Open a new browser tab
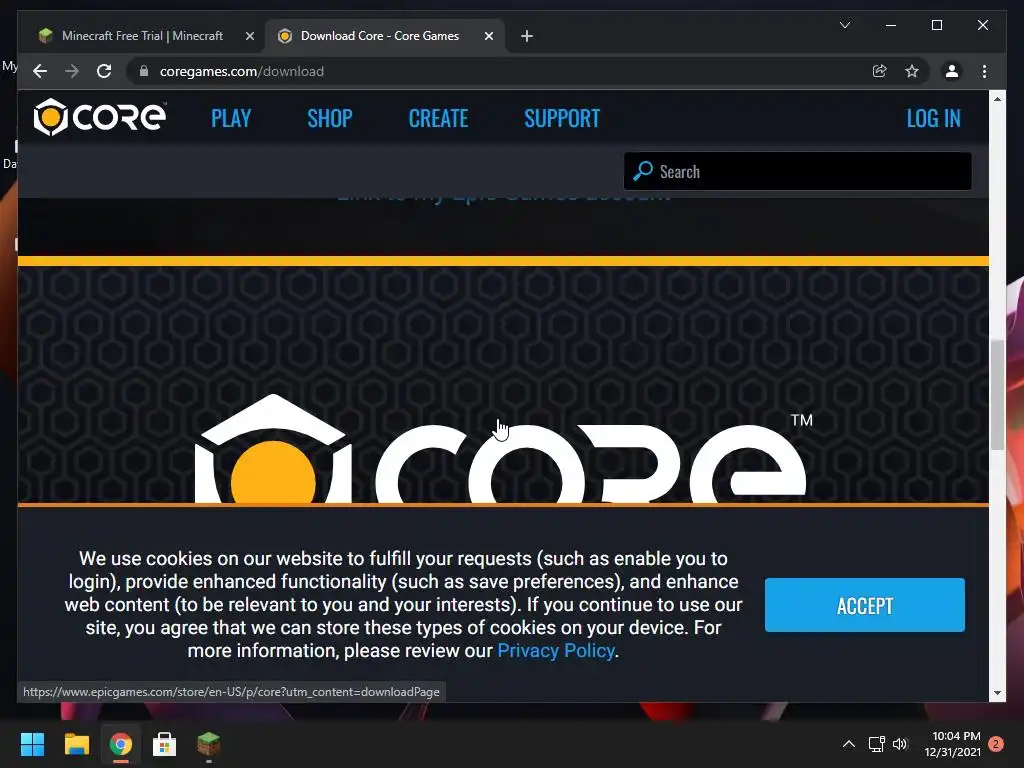Screen dimensions: 1024x768 (x=527, y=36)
